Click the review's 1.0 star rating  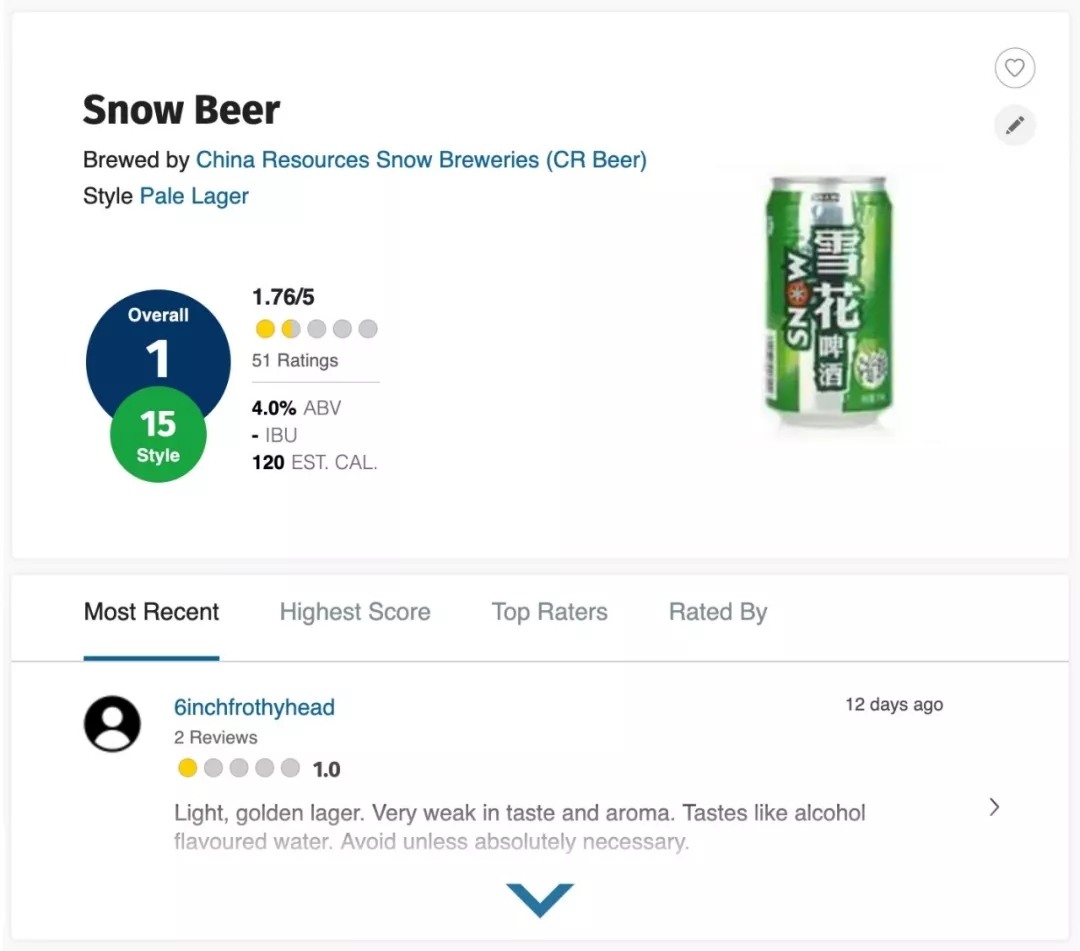[x=258, y=769]
